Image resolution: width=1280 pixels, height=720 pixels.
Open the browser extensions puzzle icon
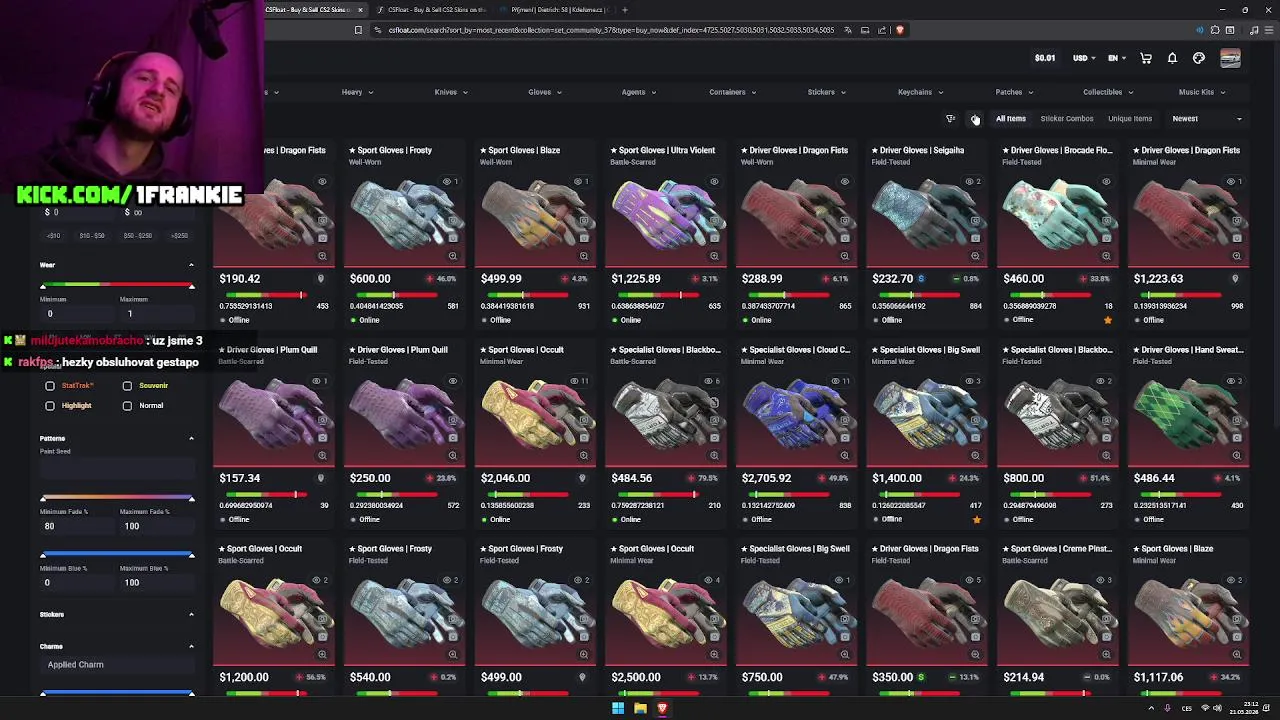pyautogui.click(x=1215, y=30)
